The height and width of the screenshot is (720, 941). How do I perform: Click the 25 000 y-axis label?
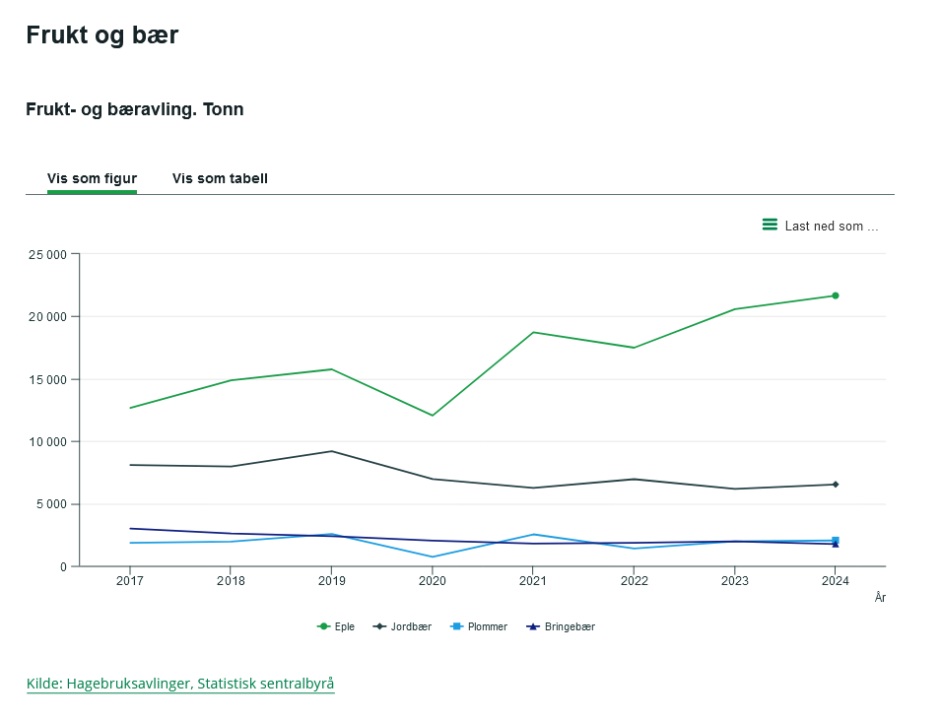47,254
